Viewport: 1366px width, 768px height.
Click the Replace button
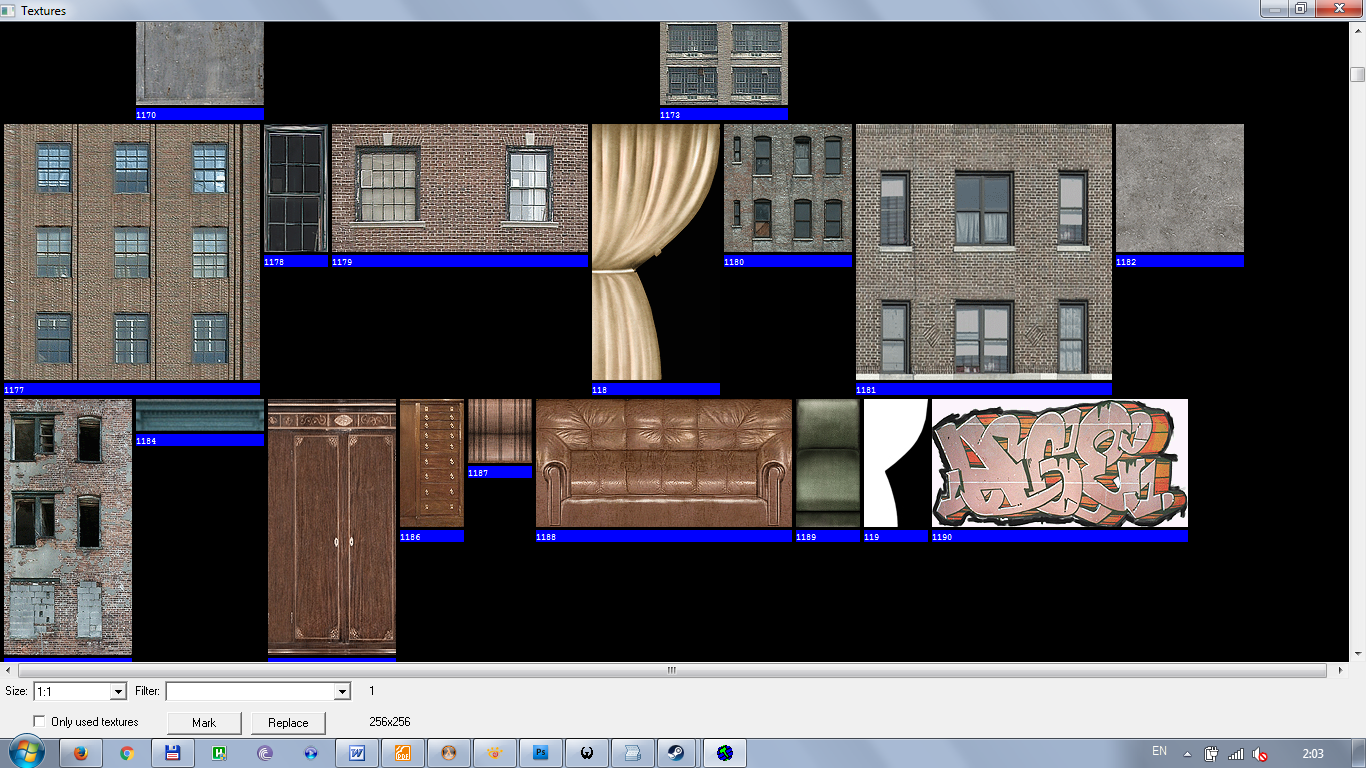pyautogui.click(x=288, y=722)
